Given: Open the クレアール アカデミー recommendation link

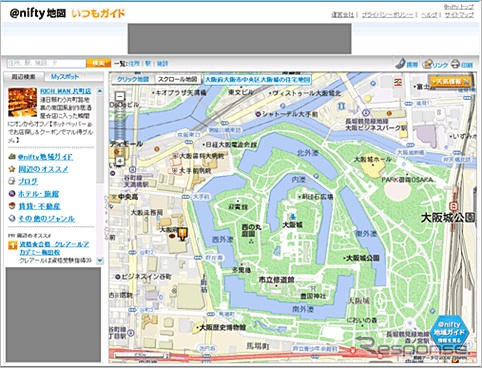Looking at the screenshot, I should point(54,248).
